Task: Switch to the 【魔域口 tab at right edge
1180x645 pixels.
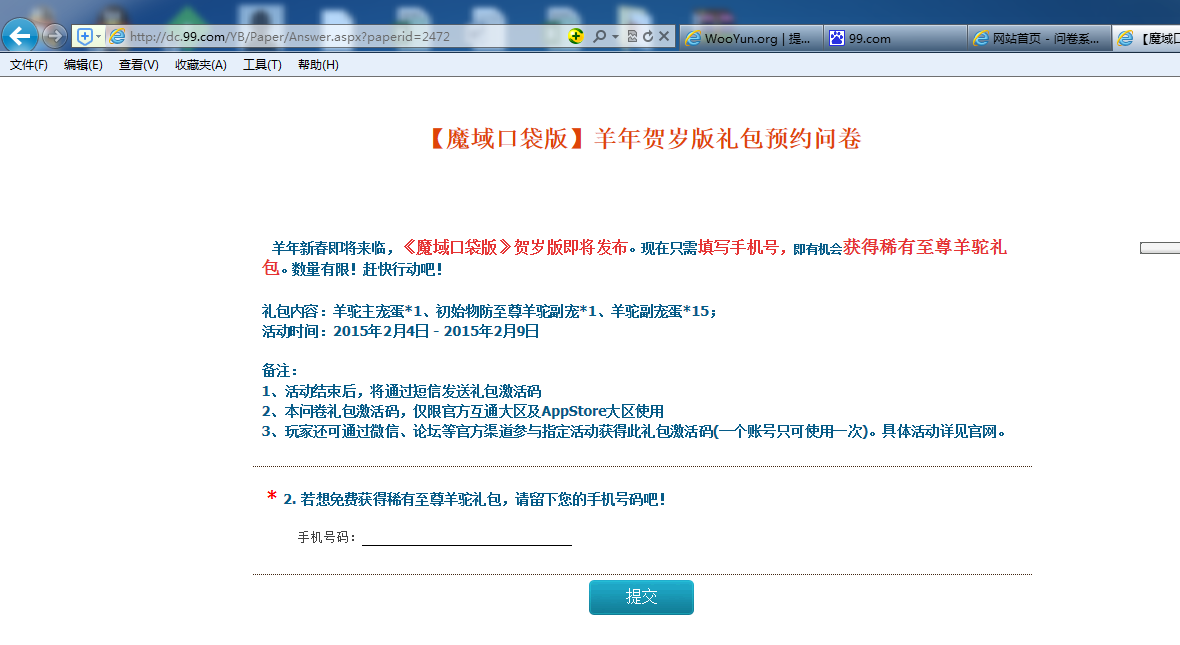Action: click(x=1147, y=38)
